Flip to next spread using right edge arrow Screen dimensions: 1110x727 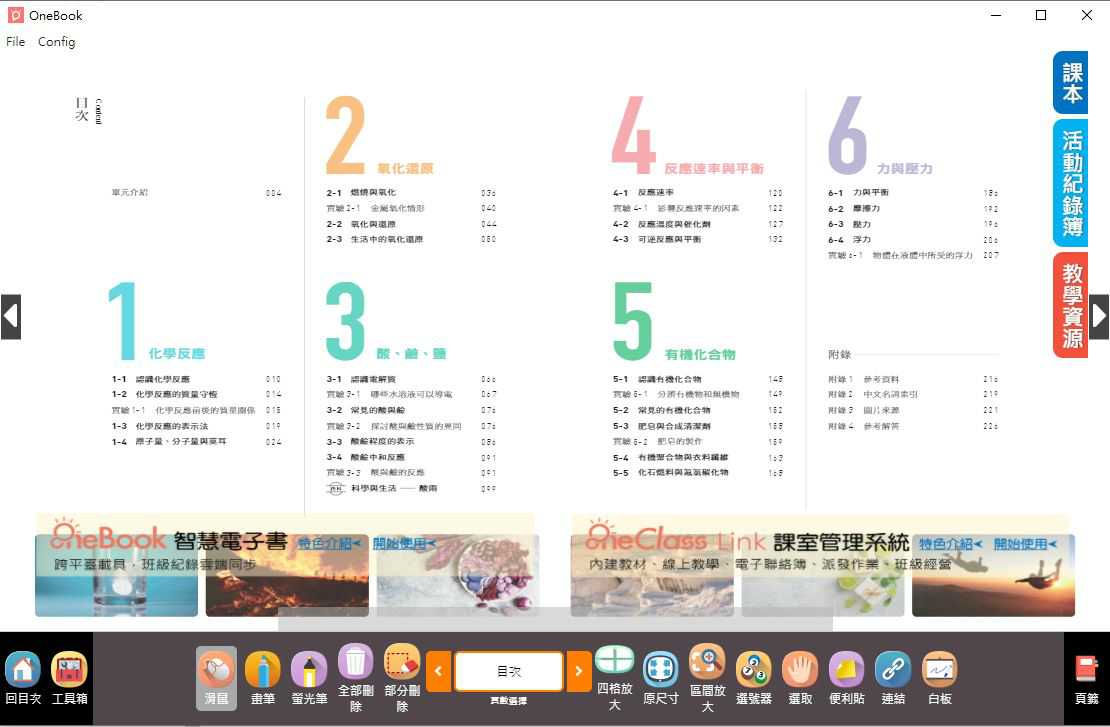[1099, 316]
